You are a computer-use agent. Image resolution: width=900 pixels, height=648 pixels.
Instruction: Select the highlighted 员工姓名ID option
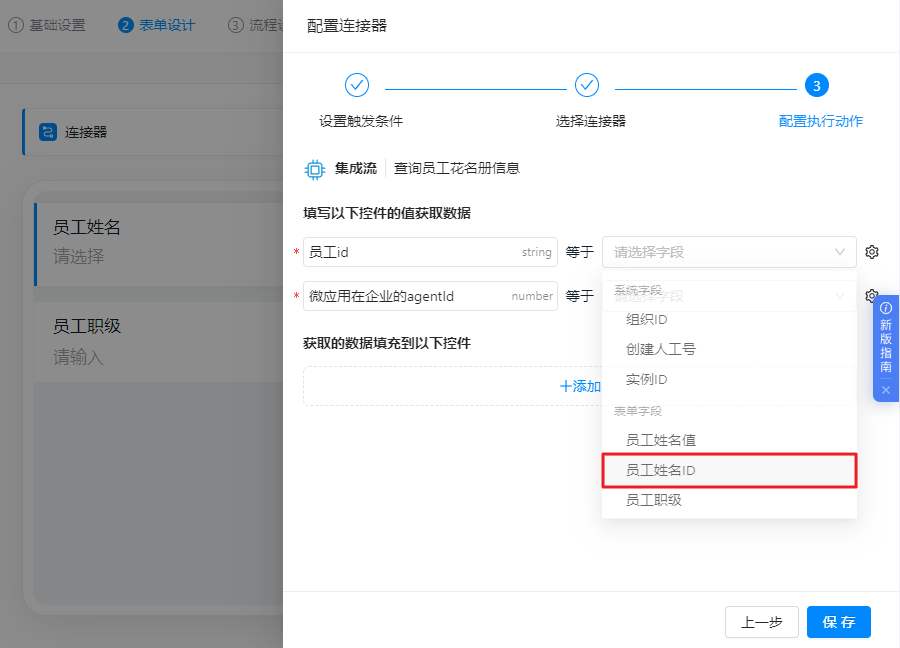(x=729, y=470)
